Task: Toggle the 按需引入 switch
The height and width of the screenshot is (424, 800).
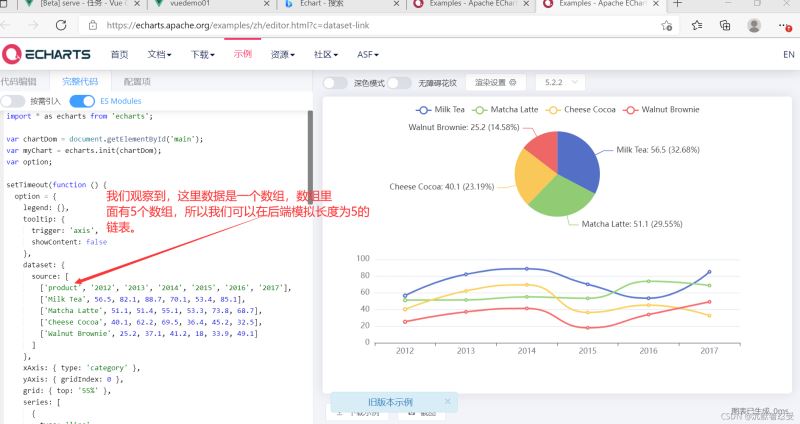Action: tap(13, 101)
